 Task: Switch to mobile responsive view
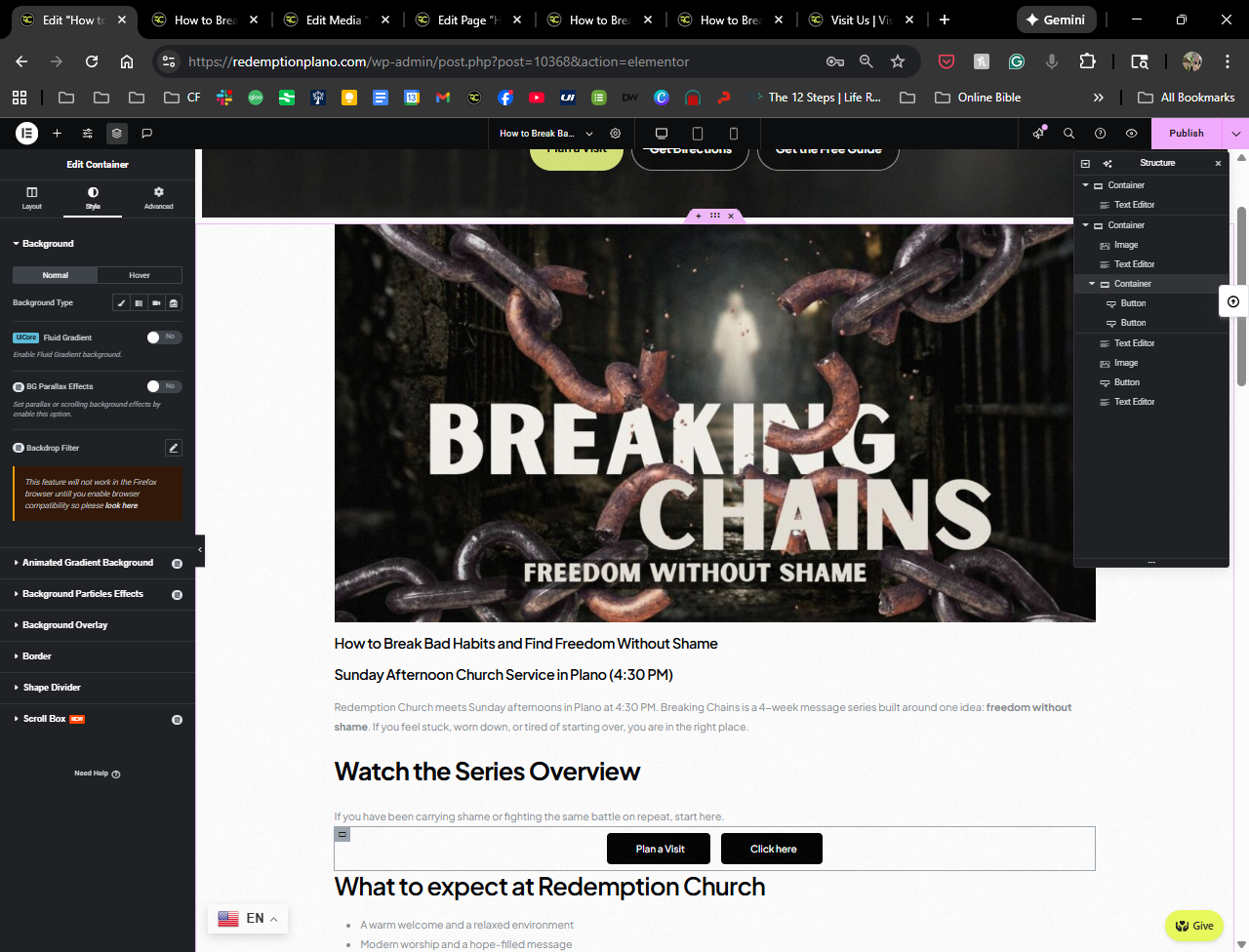point(734,134)
